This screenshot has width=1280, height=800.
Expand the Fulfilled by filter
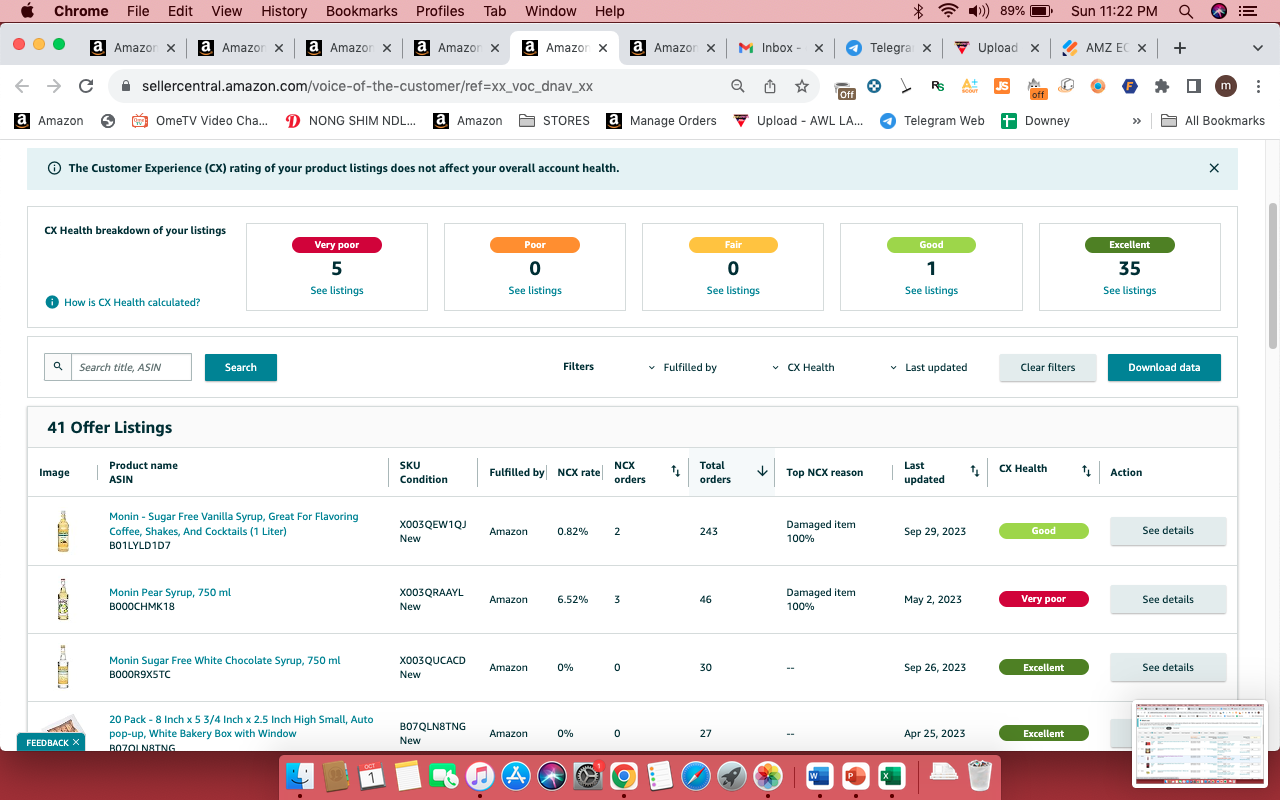(683, 367)
